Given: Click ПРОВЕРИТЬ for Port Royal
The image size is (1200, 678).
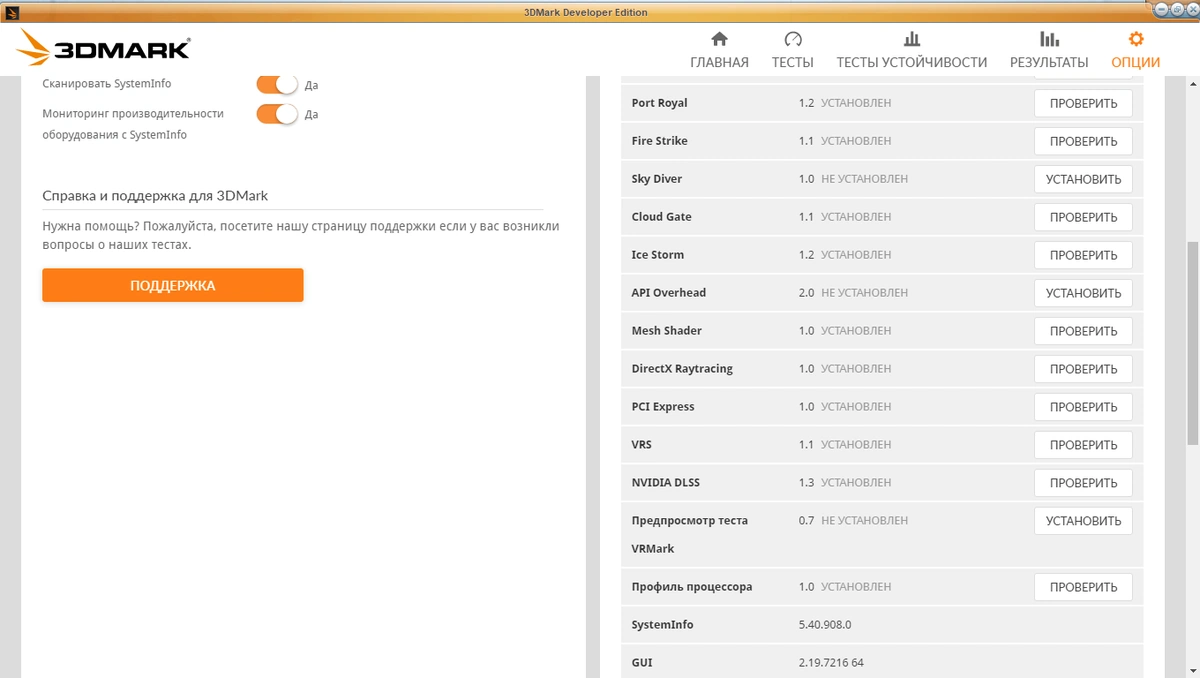Looking at the screenshot, I should 1083,103.
